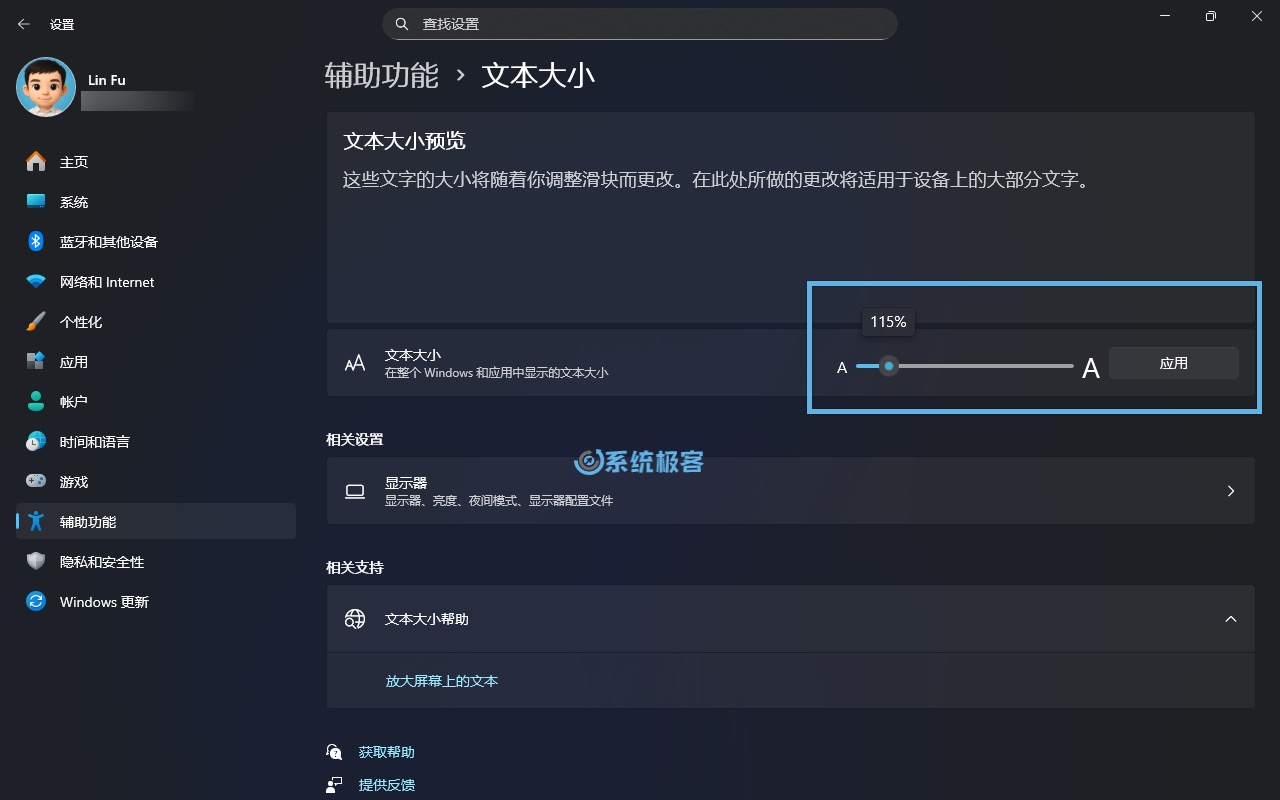
Task: Click the text size slider thumb
Action: point(888,366)
